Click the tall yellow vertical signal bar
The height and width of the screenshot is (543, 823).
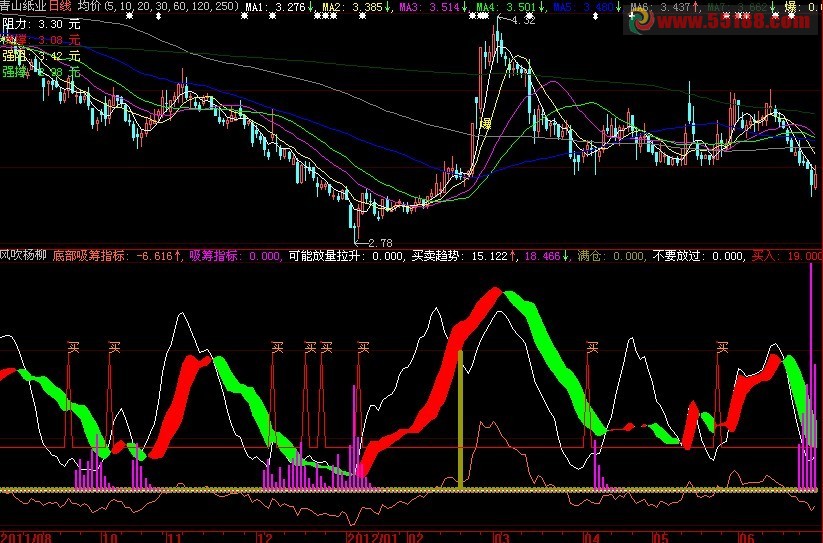460,420
